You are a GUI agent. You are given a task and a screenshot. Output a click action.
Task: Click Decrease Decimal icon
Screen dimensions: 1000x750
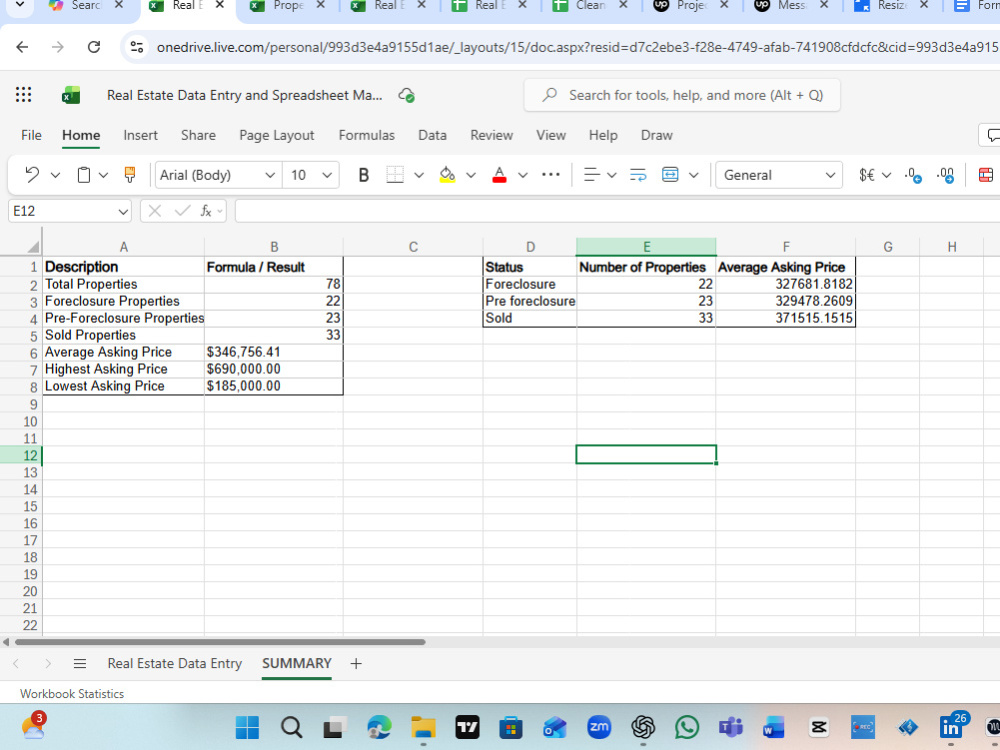click(x=946, y=175)
